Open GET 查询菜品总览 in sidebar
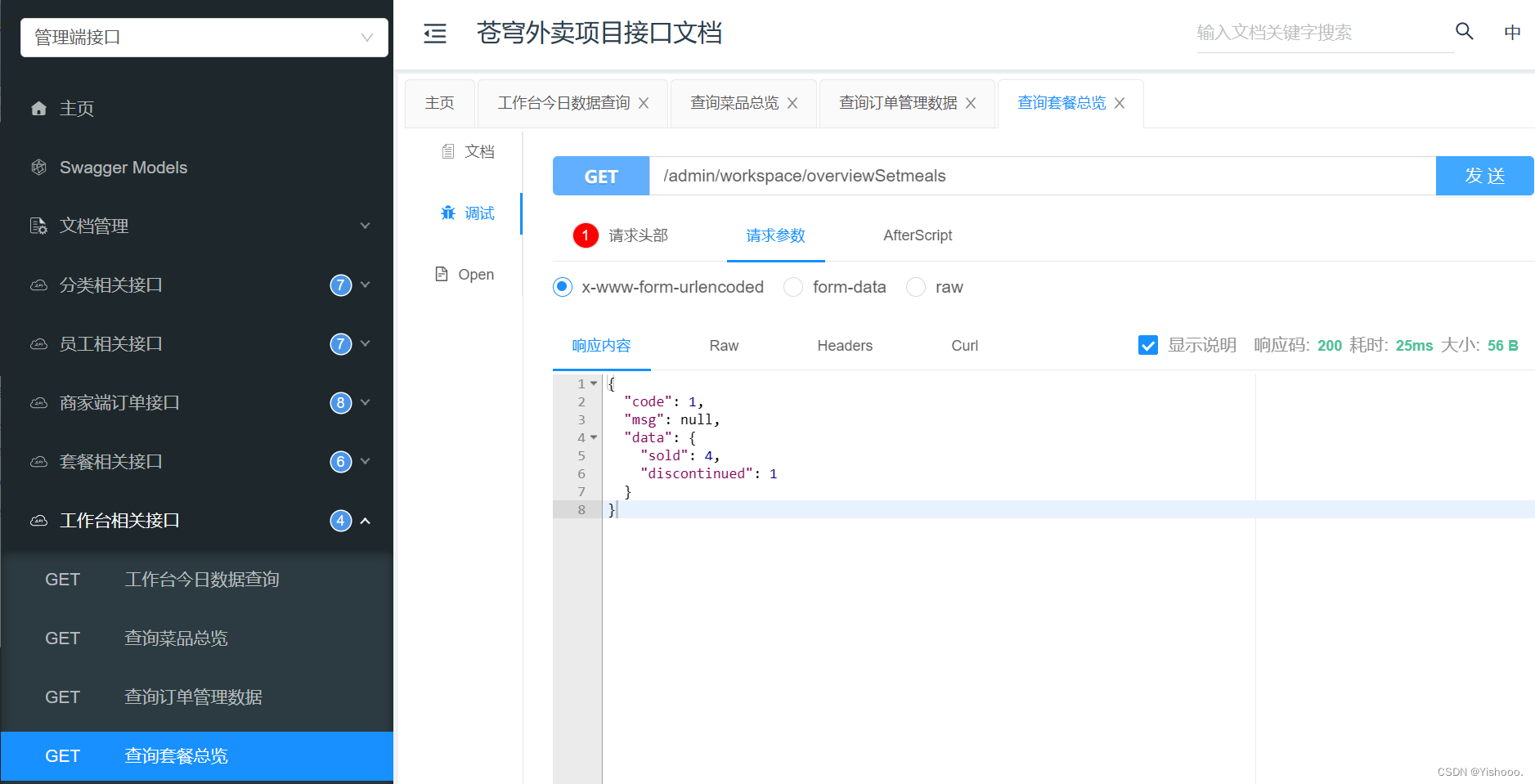Screen dimensions: 1535x784 coord(197,638)
